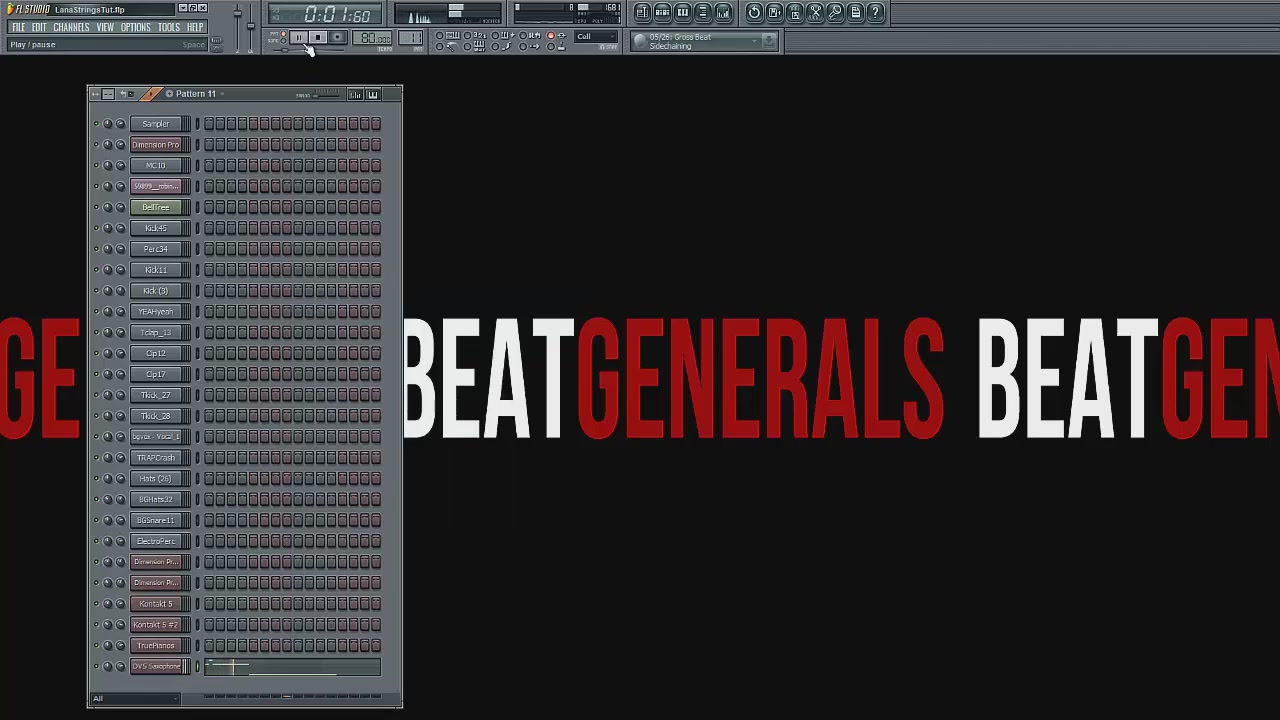Open the TOOLS menu

coord(169,27)
